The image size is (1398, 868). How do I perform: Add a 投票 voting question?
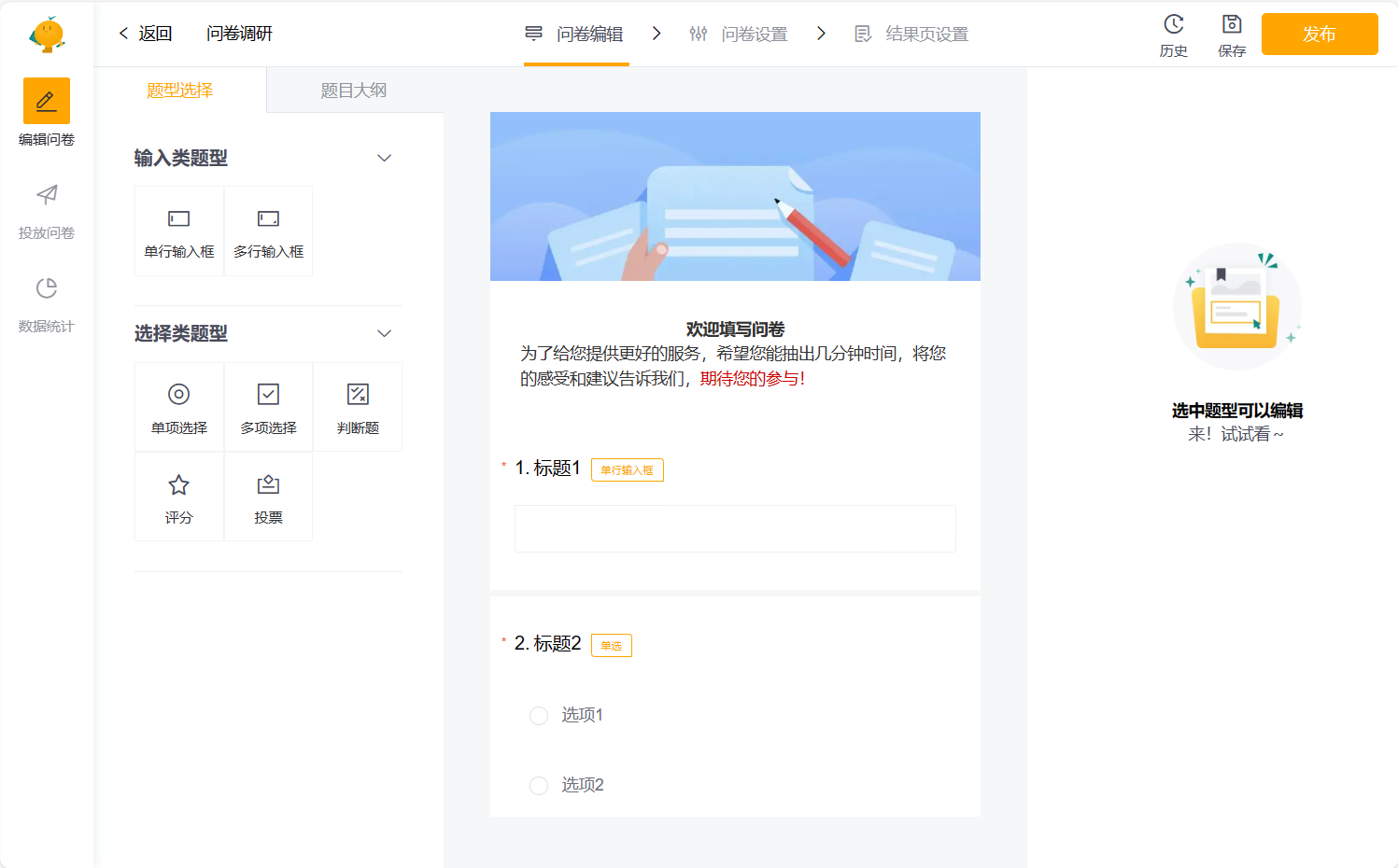(268, 497)
